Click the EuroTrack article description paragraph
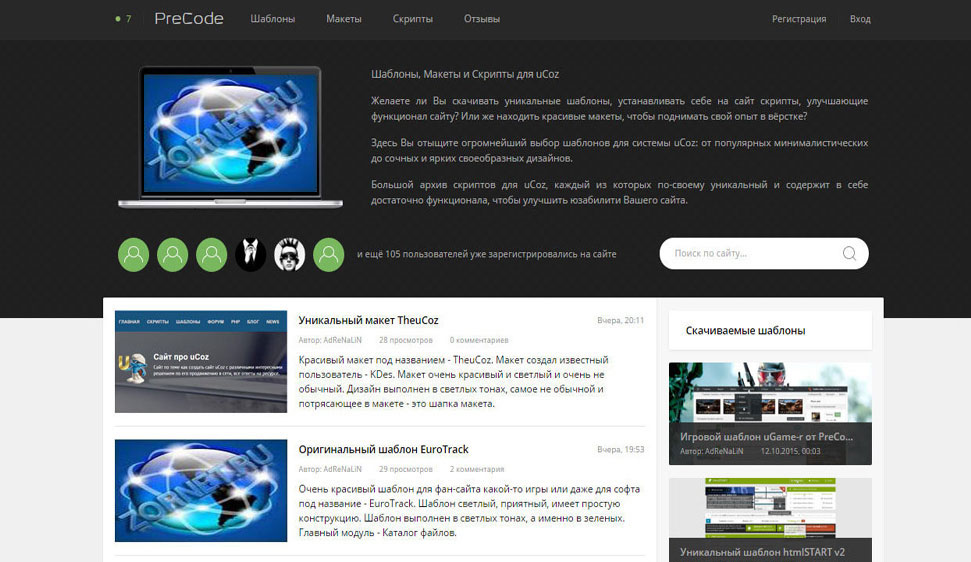The image size is (971, 562). [x=469, y=511]
